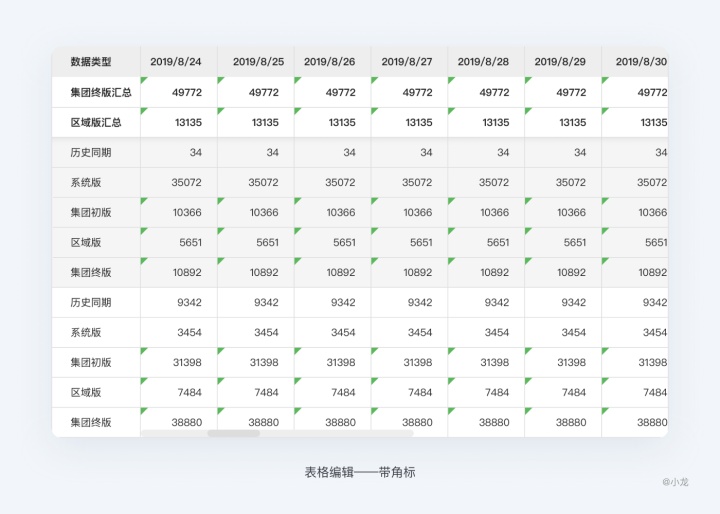Viewport: 720px width, 514px height.
Task: Click the 3454 cell under 2019/8/29
Action: [x=563, y=333]
